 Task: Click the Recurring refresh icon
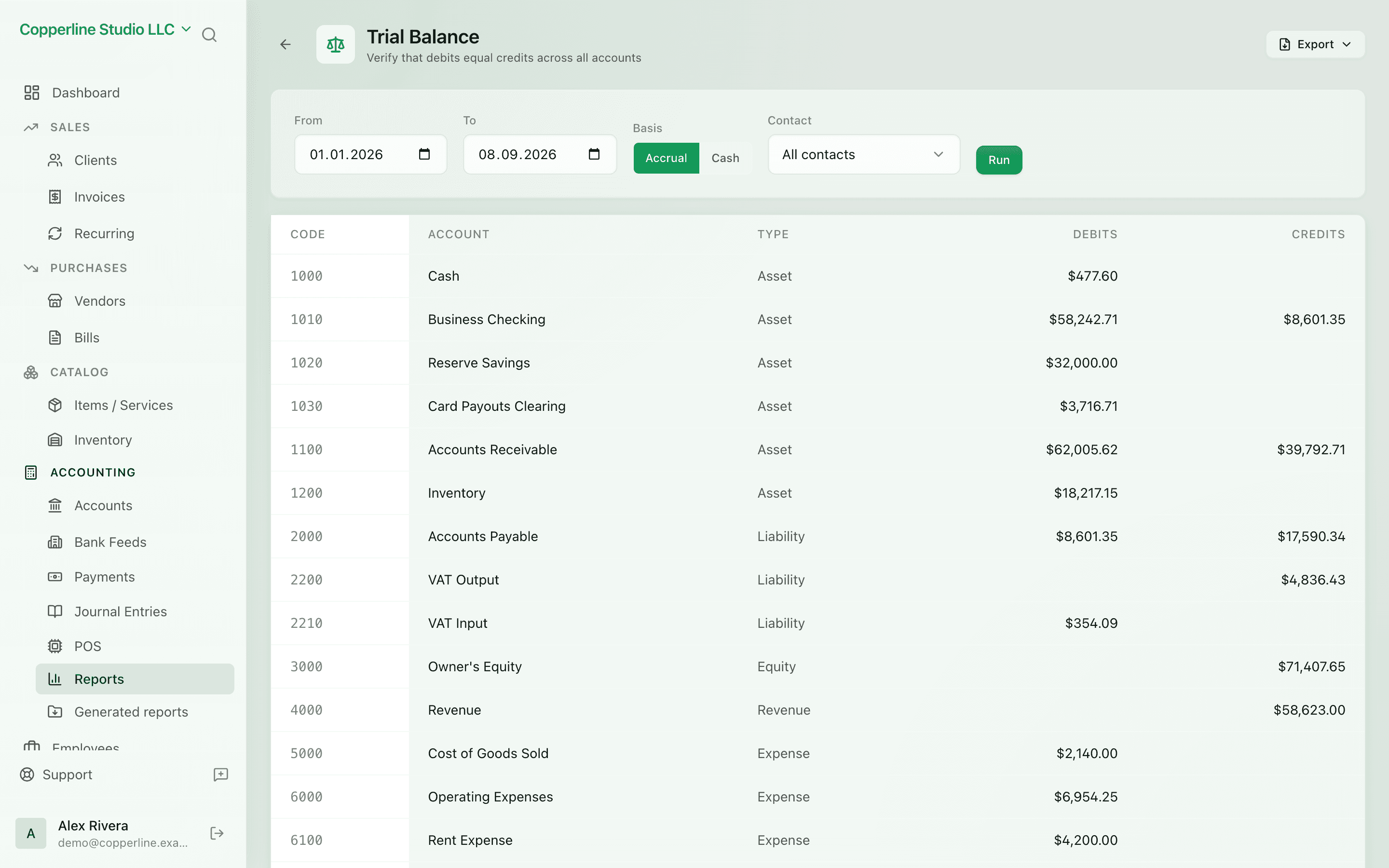[x=55, y=234]
